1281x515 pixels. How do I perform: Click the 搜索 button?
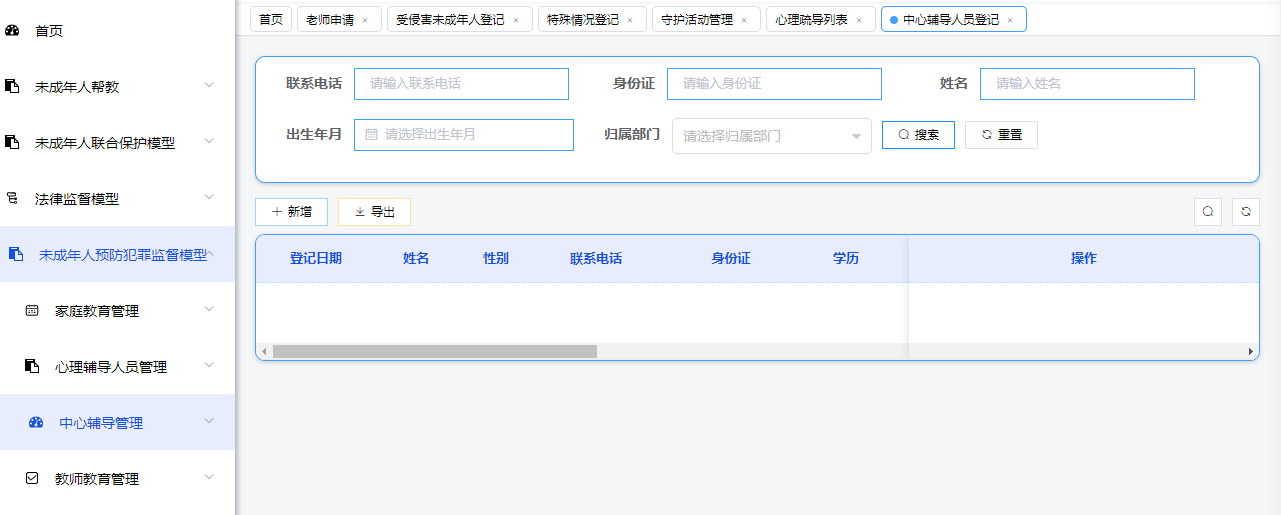(x=918, y=135)
